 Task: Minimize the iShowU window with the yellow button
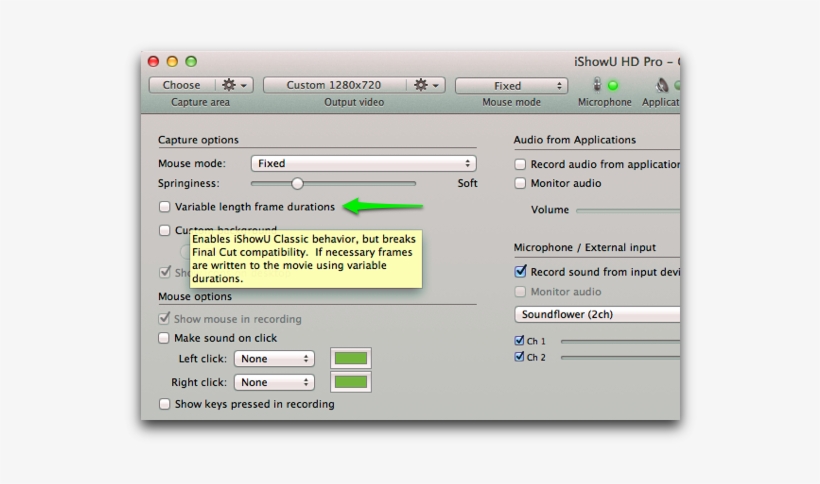[172, 62]
